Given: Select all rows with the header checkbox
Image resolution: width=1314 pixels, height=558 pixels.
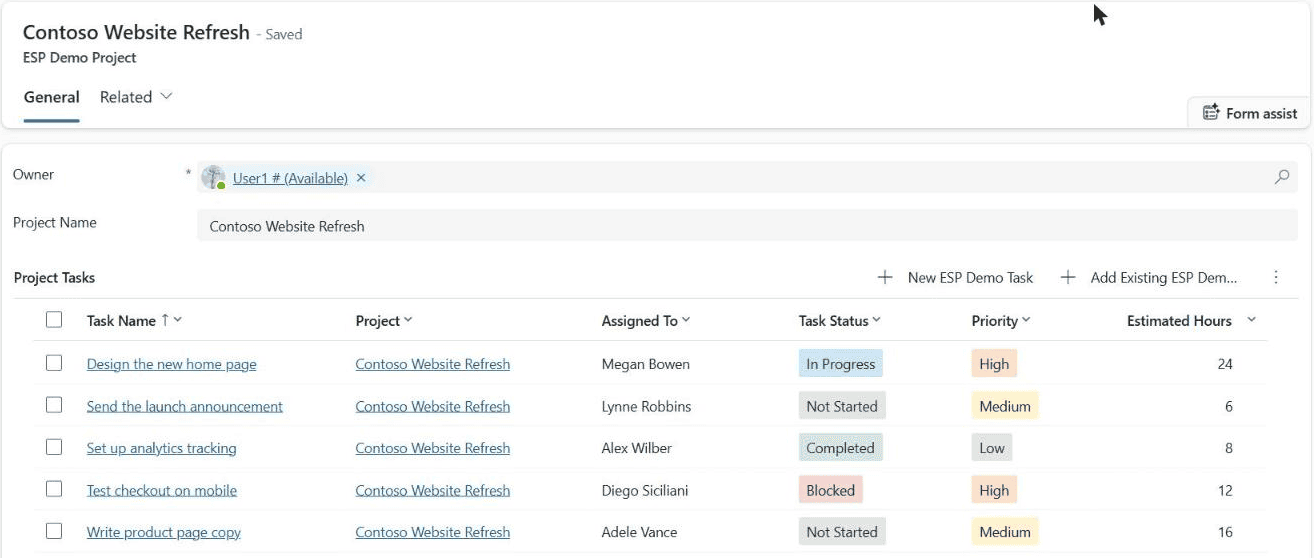Looking at the screenshot, I should click(54, 320).
